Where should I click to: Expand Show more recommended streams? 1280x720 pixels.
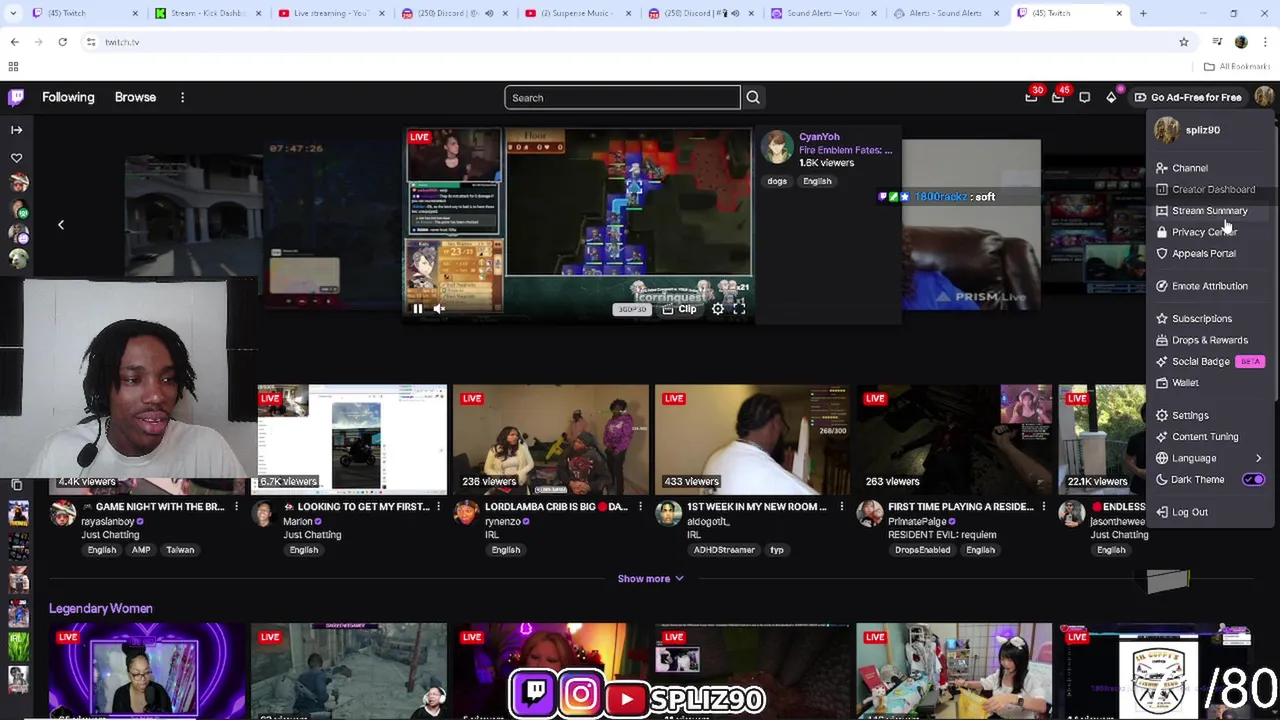pos(650,578)
